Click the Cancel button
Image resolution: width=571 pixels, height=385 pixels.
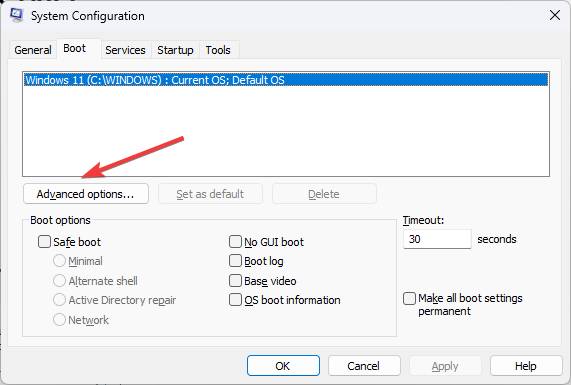(x=364, y=366)
